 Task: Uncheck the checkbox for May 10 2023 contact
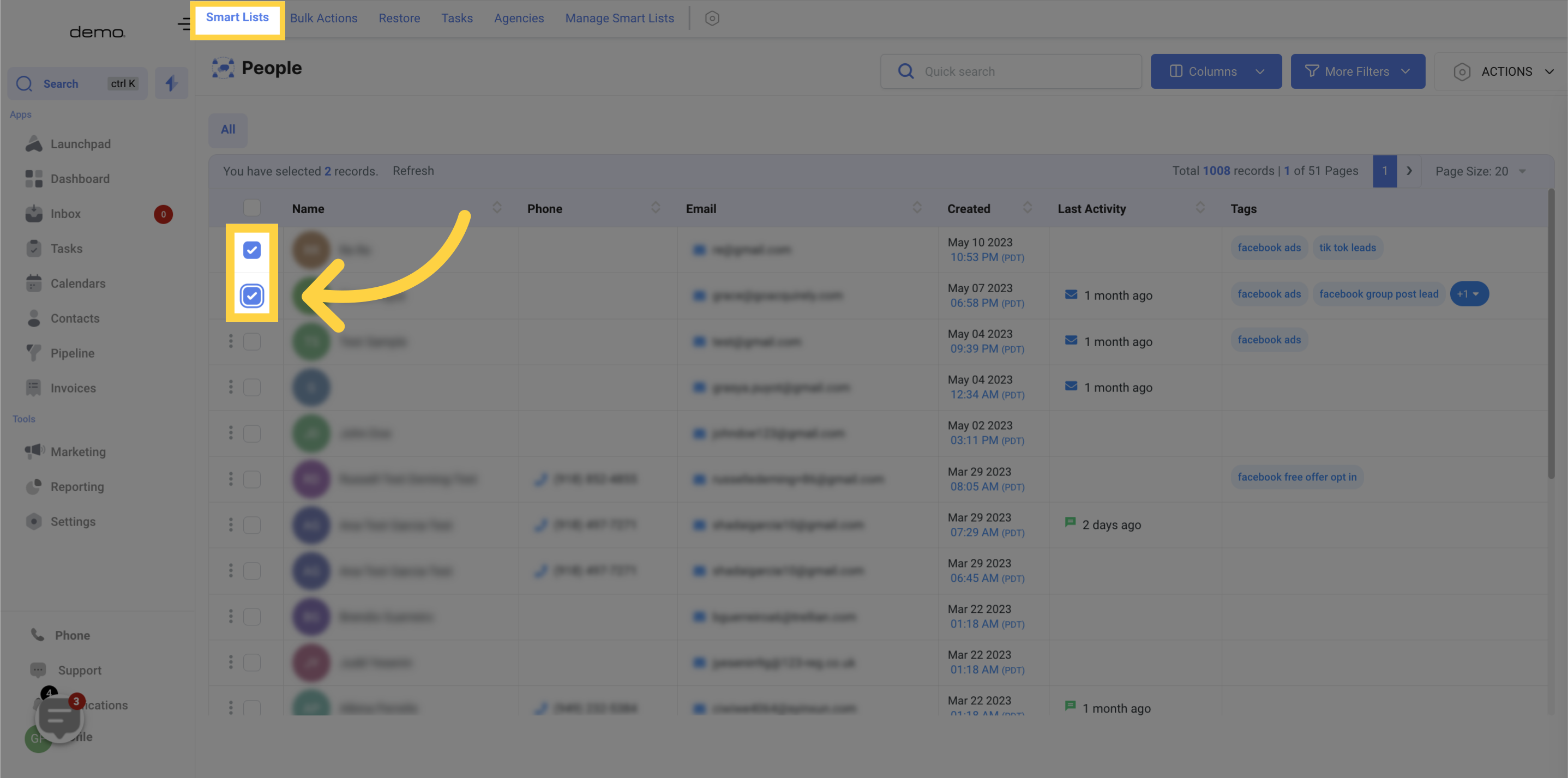(x=252, y=250)
